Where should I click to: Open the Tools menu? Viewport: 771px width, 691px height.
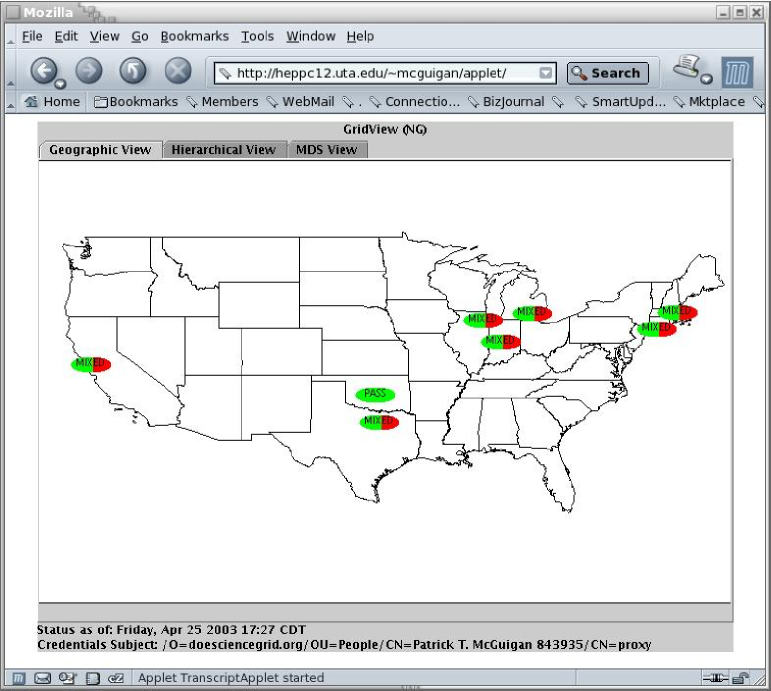click(257, 36)
